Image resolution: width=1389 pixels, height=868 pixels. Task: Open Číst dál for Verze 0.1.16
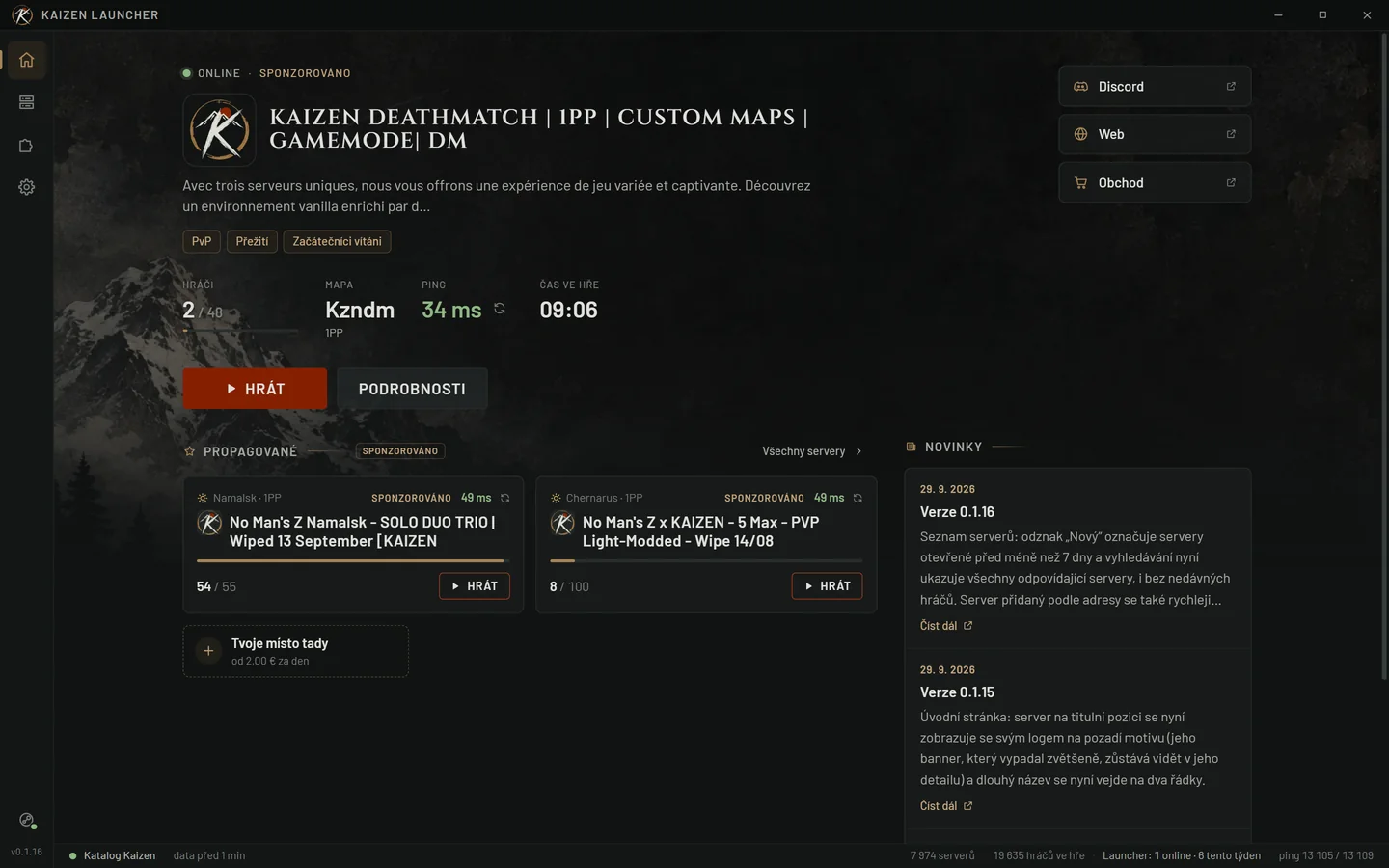point(946,626)
